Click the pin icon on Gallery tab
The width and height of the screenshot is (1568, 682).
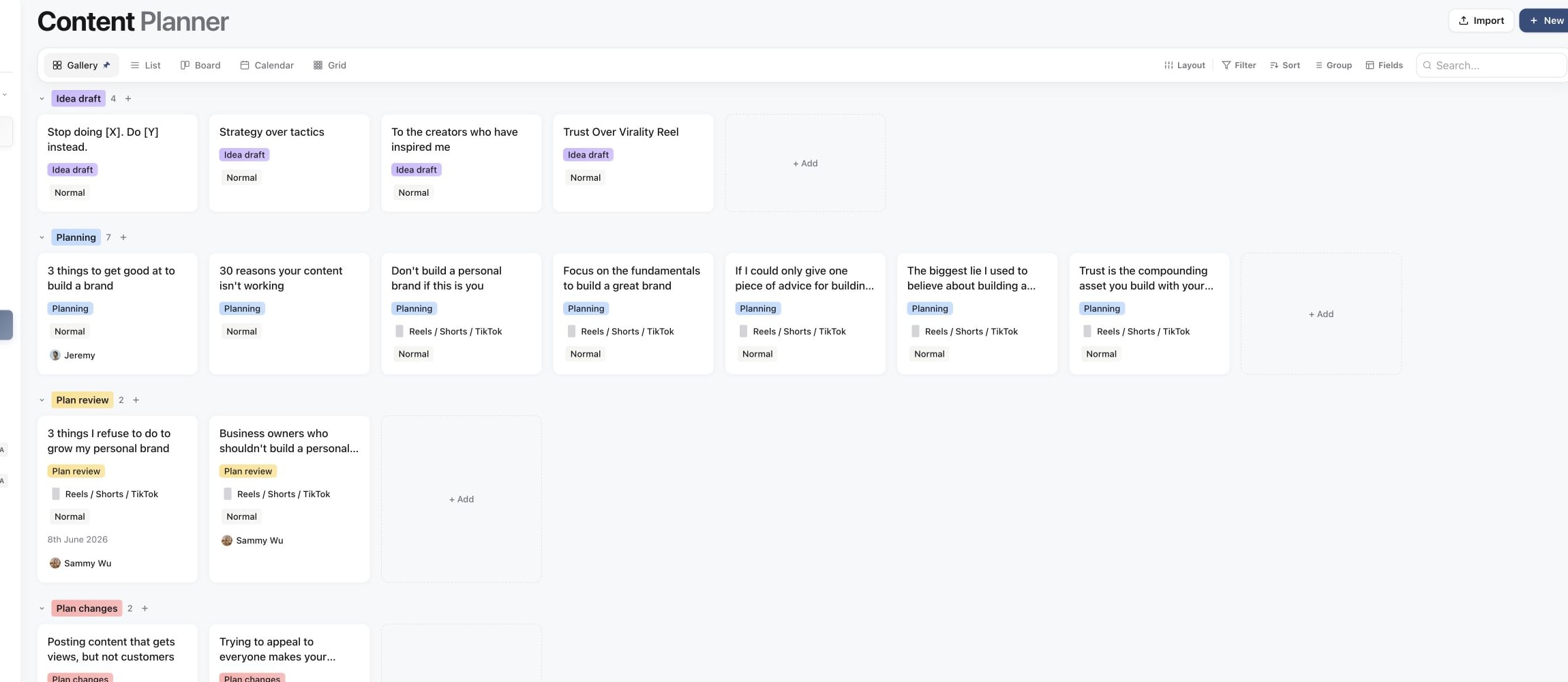click(x=106, y=65)
